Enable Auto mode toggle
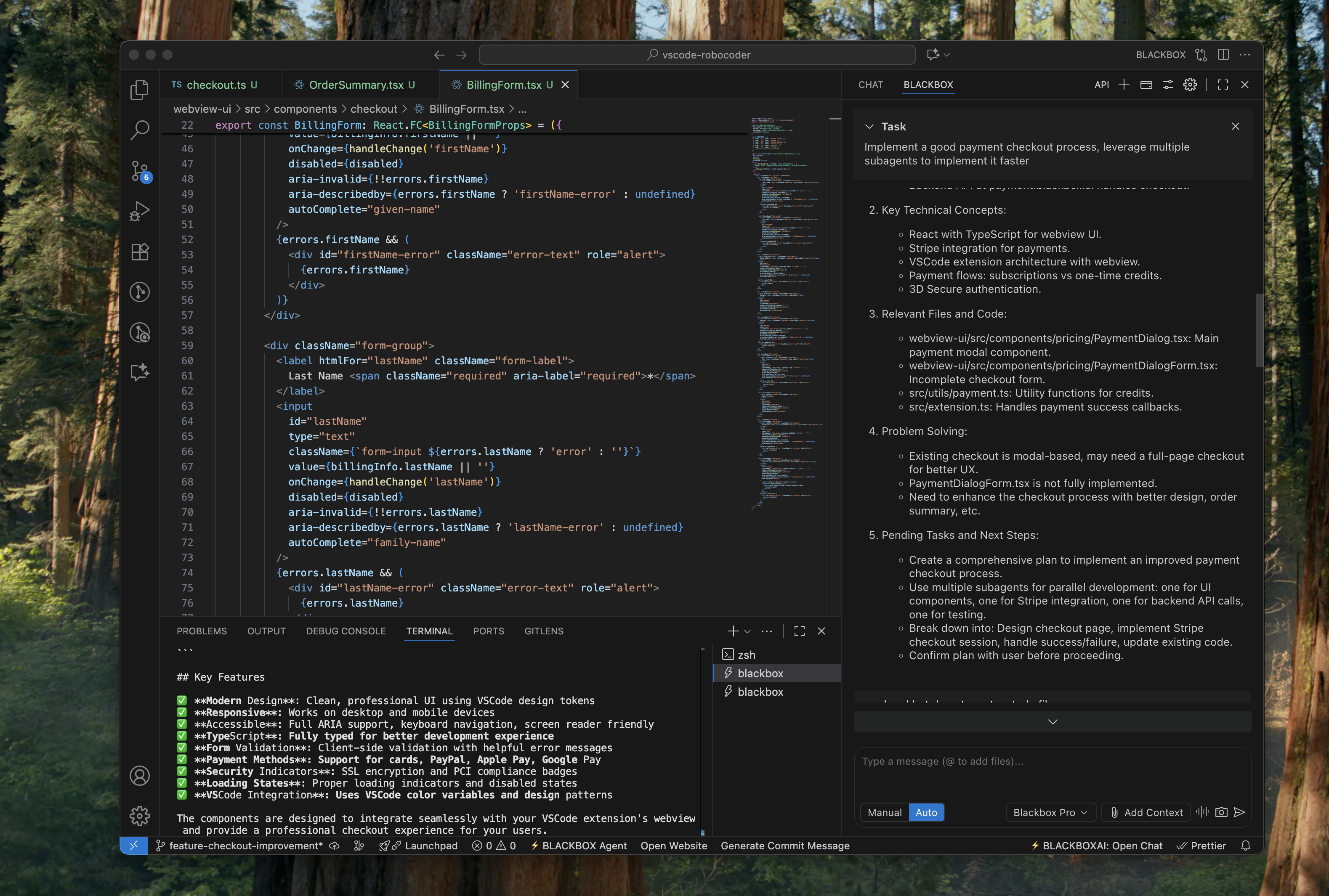Viewport: 1329px width, 896px height. pyautogui.click(x=926, y=813)
